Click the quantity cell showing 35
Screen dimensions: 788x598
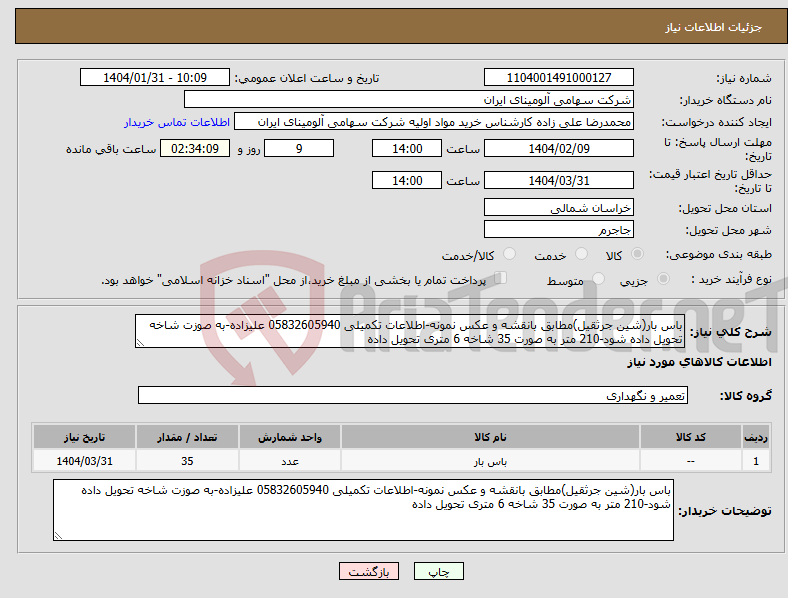(x=187, y=461)
